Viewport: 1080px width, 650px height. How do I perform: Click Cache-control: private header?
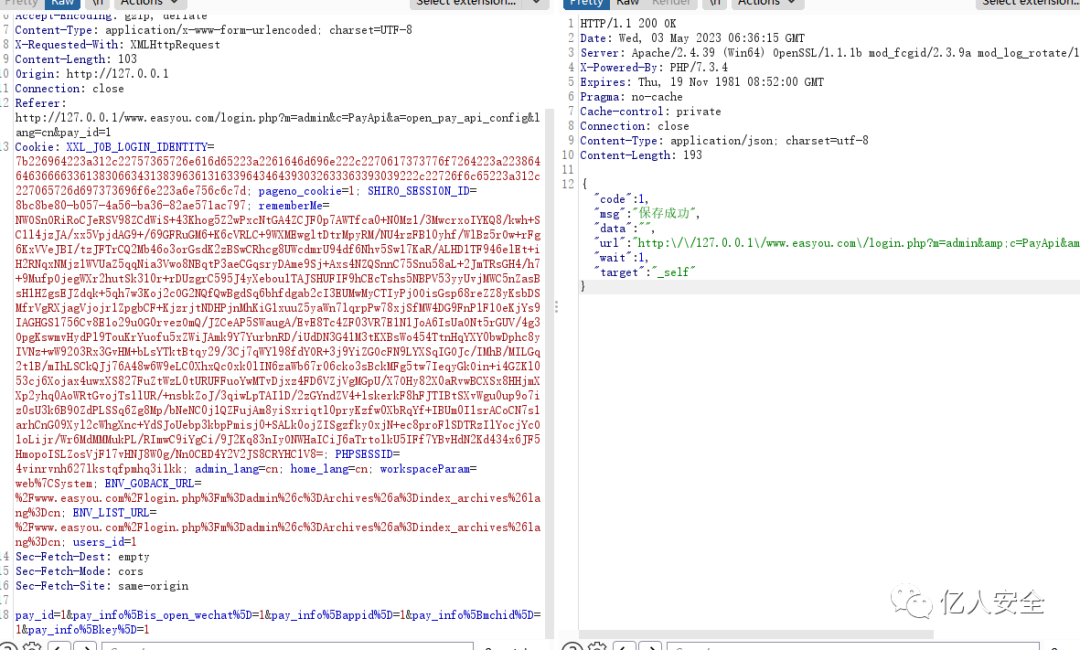650,112
